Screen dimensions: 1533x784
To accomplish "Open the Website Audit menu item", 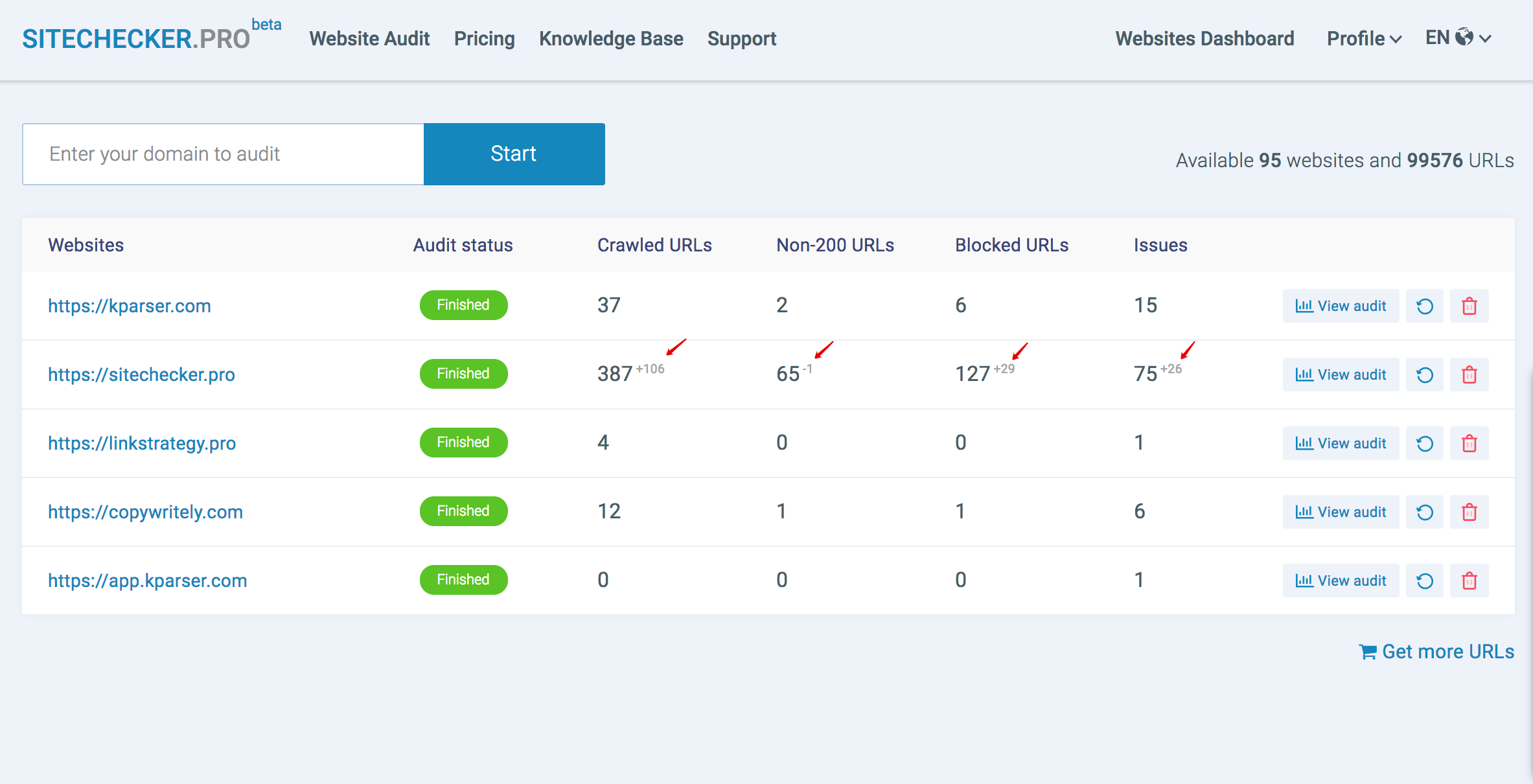I will point(369,39).
